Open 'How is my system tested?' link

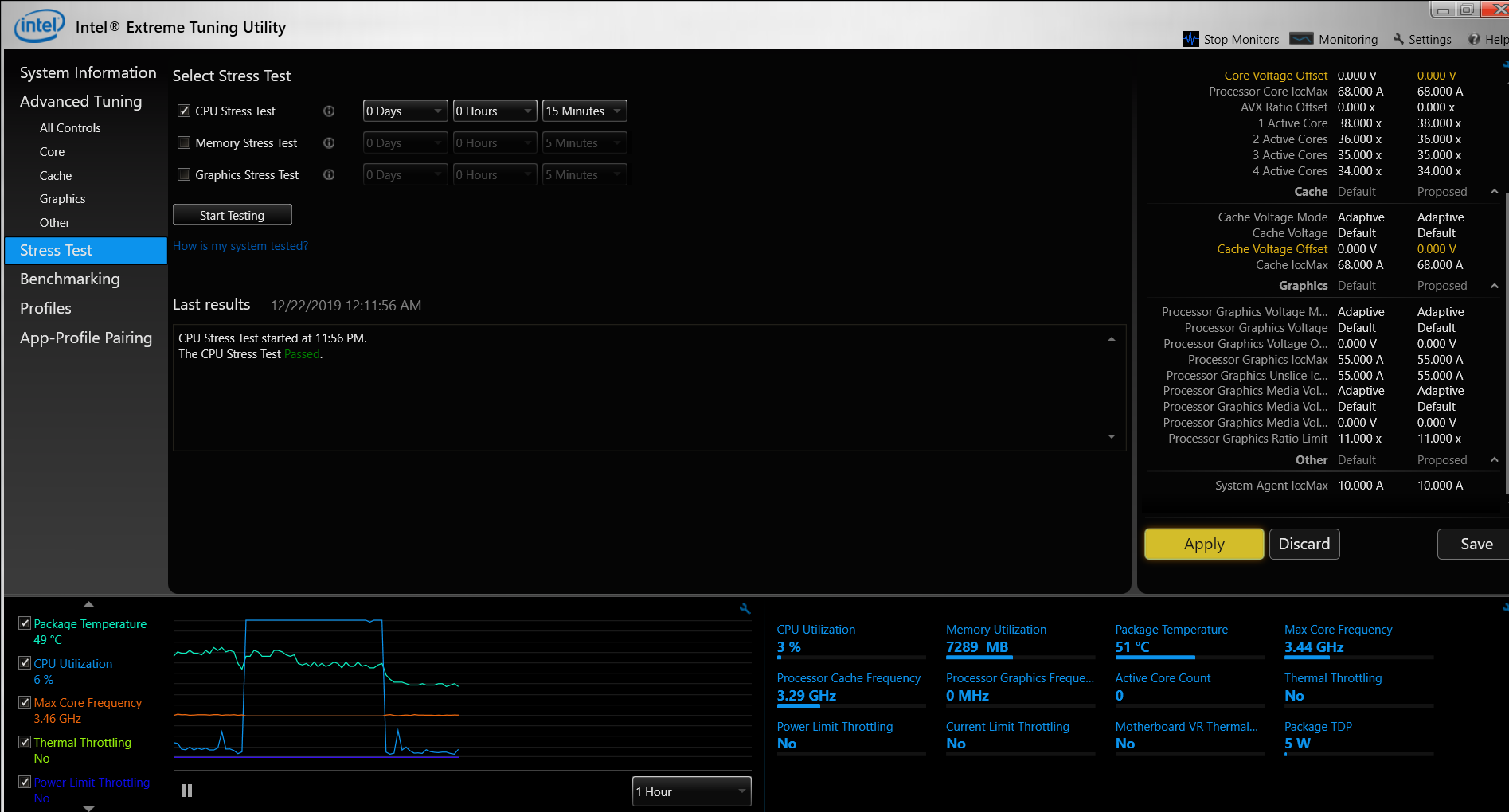click(240, 246)
